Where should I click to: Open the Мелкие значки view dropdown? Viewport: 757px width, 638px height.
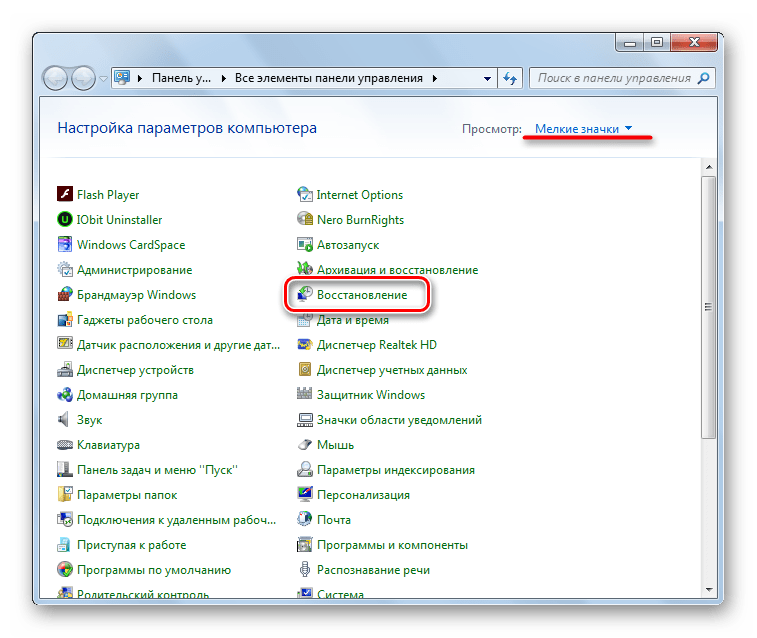click(583, 129)
